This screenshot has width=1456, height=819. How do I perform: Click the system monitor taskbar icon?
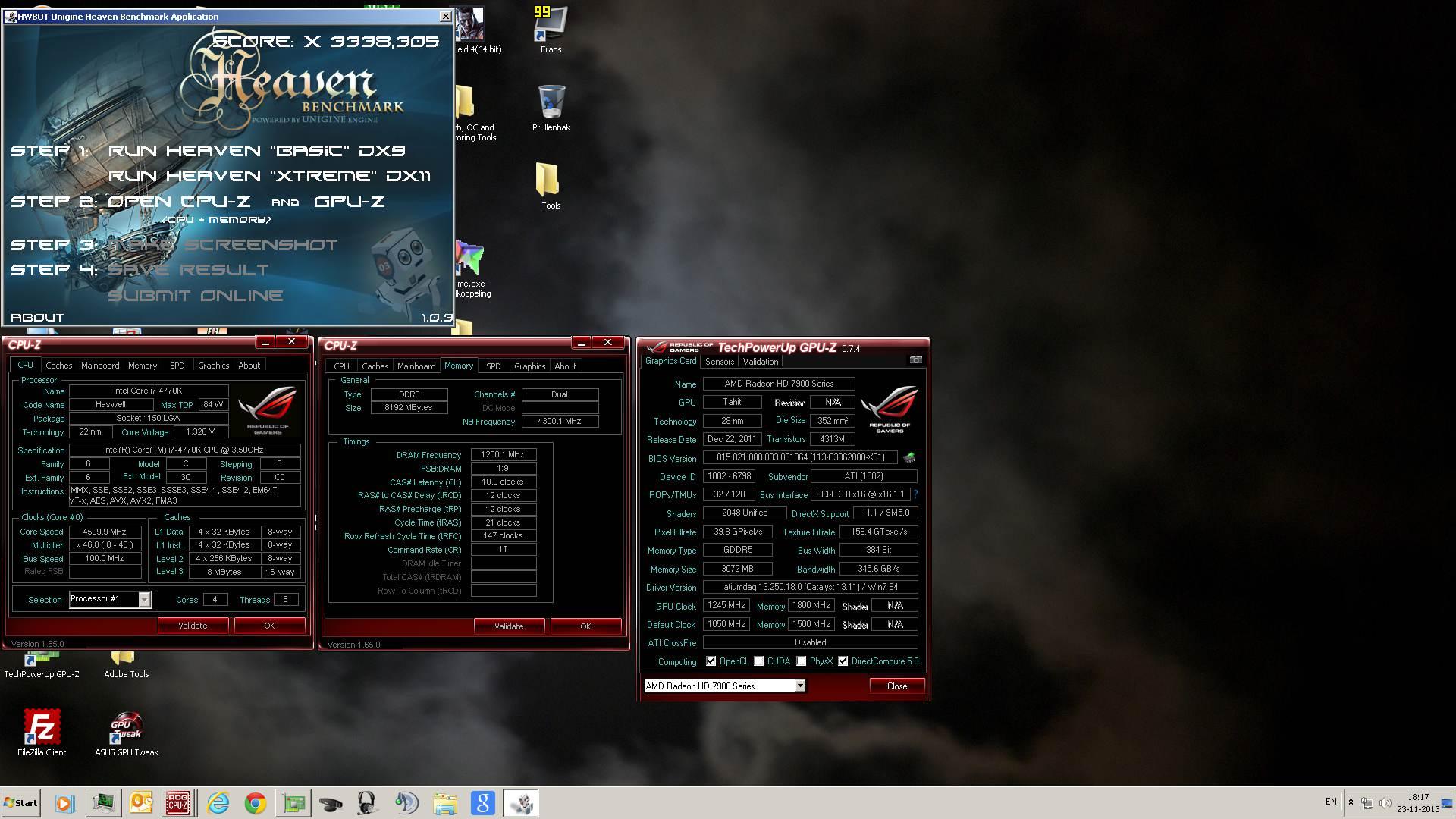pyautogui.click(x=103, y=803)
